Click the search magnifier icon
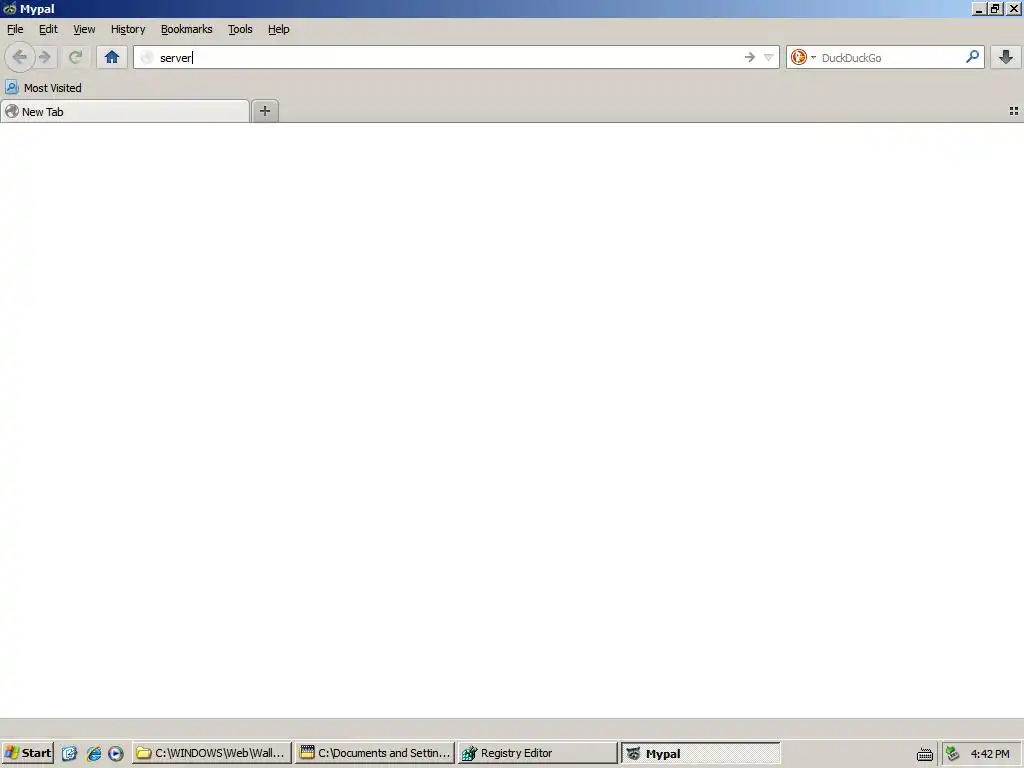 (x=972, y=57)
